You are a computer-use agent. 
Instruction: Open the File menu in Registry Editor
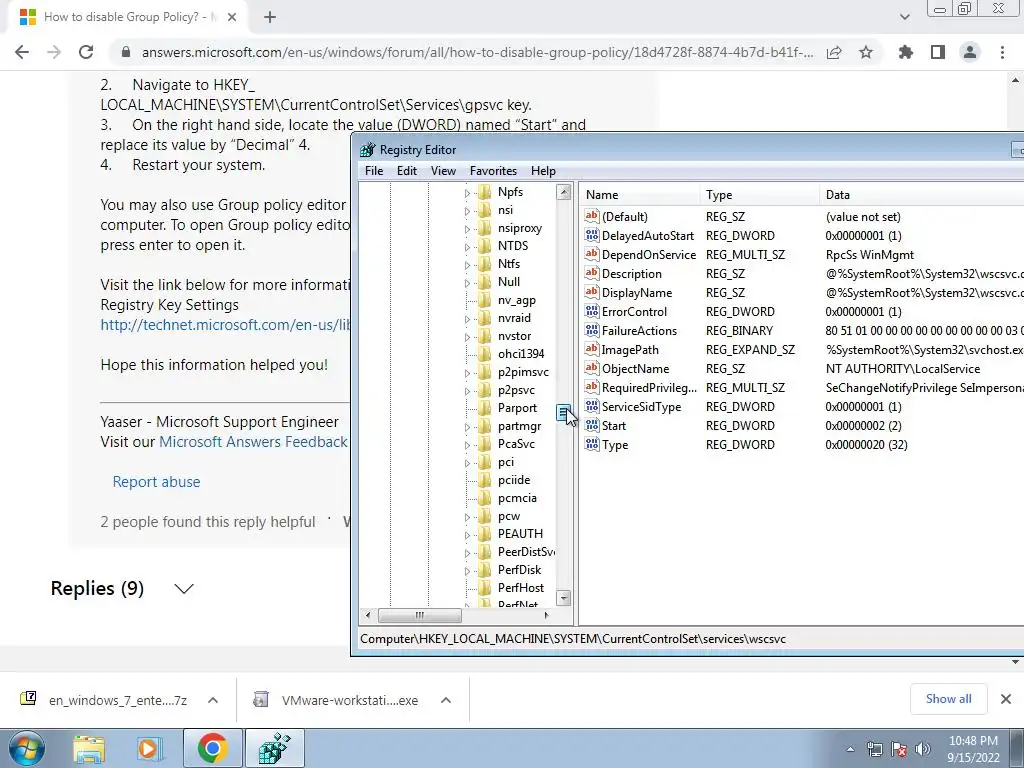(x=374, y=170)
